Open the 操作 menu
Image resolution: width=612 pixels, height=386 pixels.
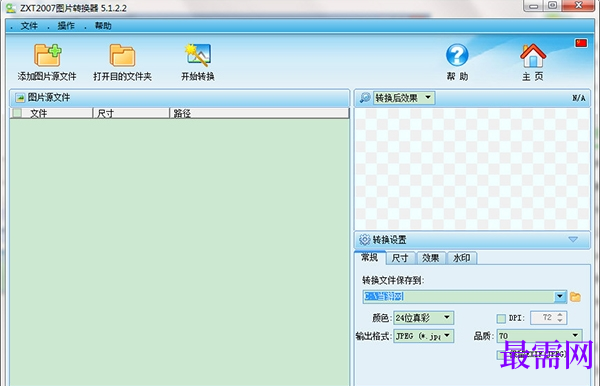66,26
